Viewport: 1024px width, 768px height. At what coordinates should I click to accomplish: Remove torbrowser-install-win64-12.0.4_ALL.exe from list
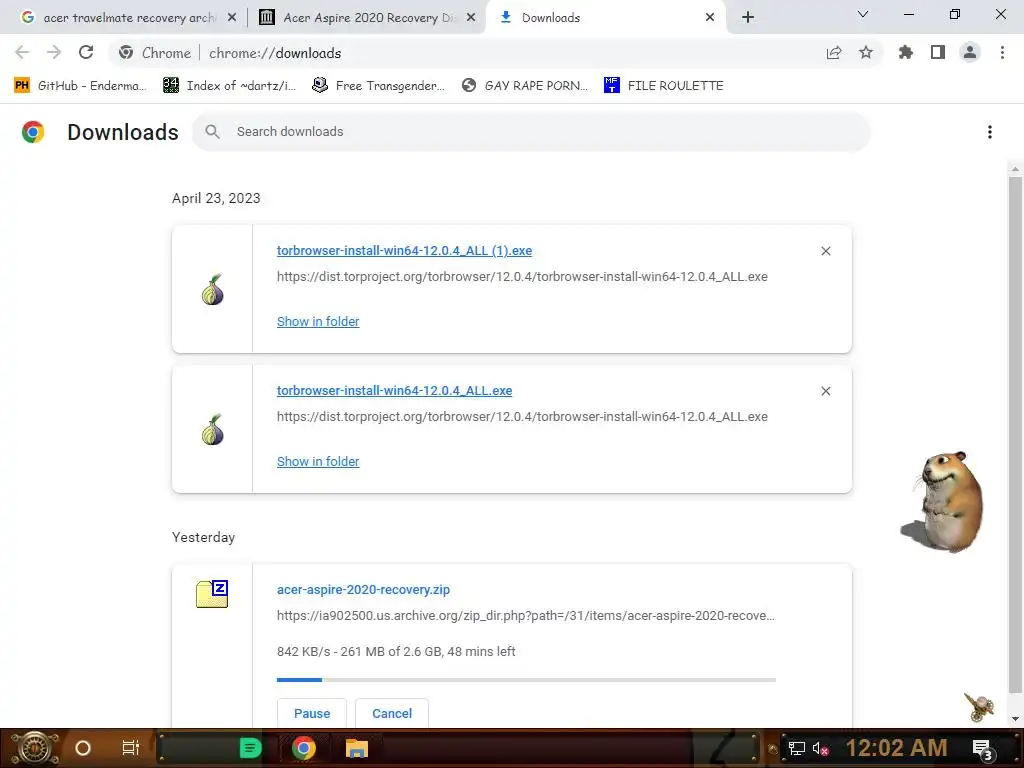825,391
